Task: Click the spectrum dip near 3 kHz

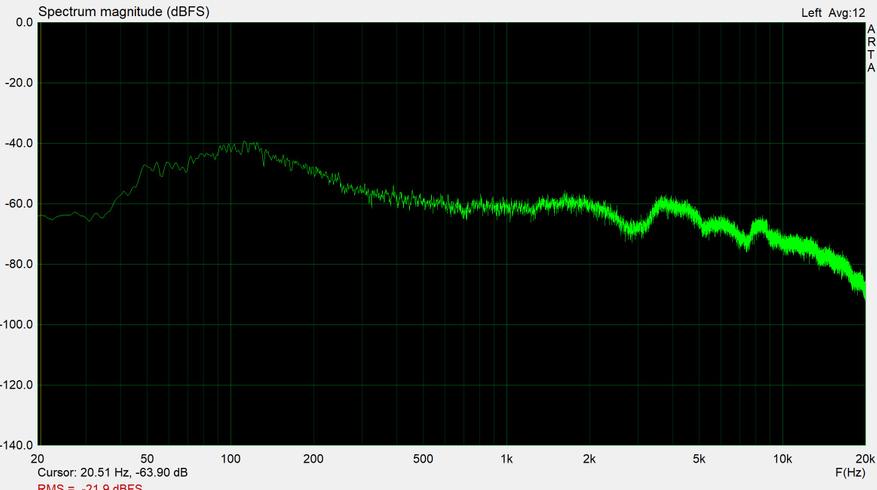Action: point(631,228)
